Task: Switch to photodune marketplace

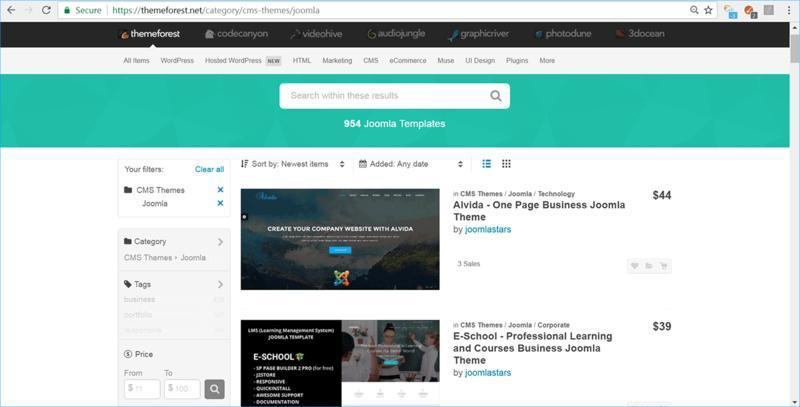Action: [563, 34]
